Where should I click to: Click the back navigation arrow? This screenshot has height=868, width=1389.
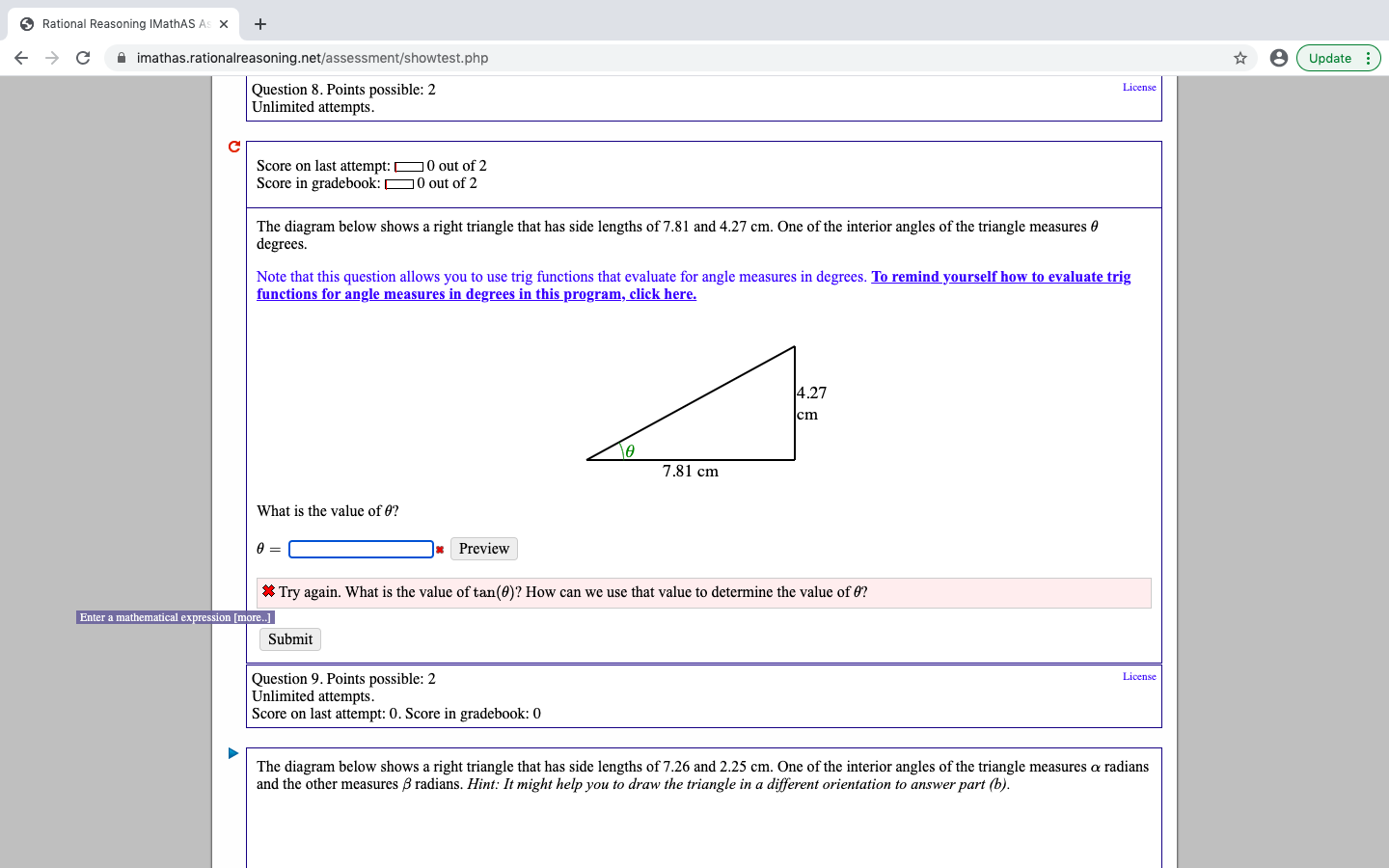[x=21, y=58]
